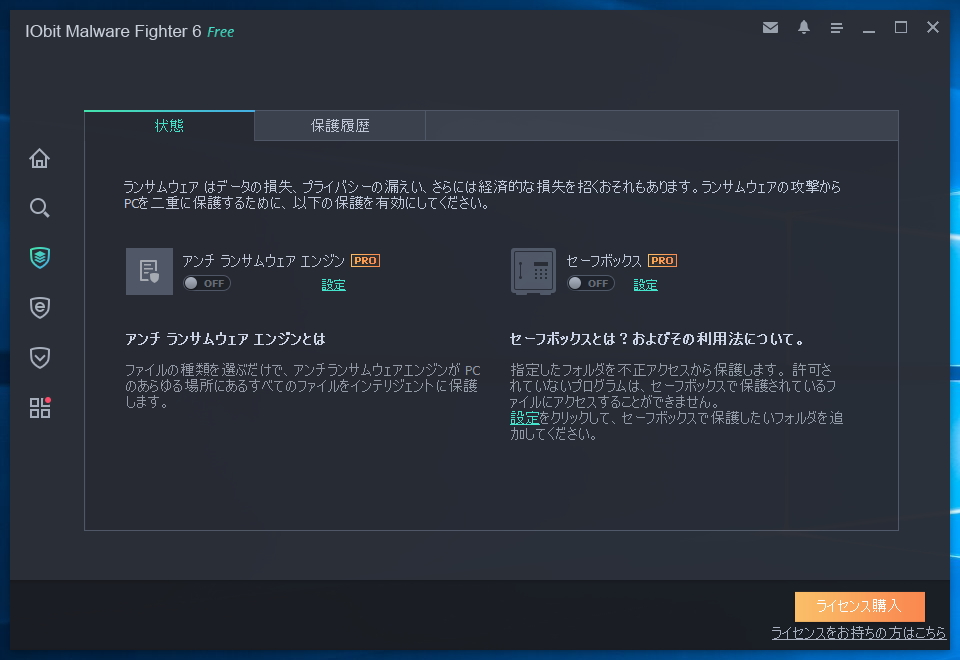Open the hamburger main menu
The height and width of the screenshot is (660, 960).
836,28
